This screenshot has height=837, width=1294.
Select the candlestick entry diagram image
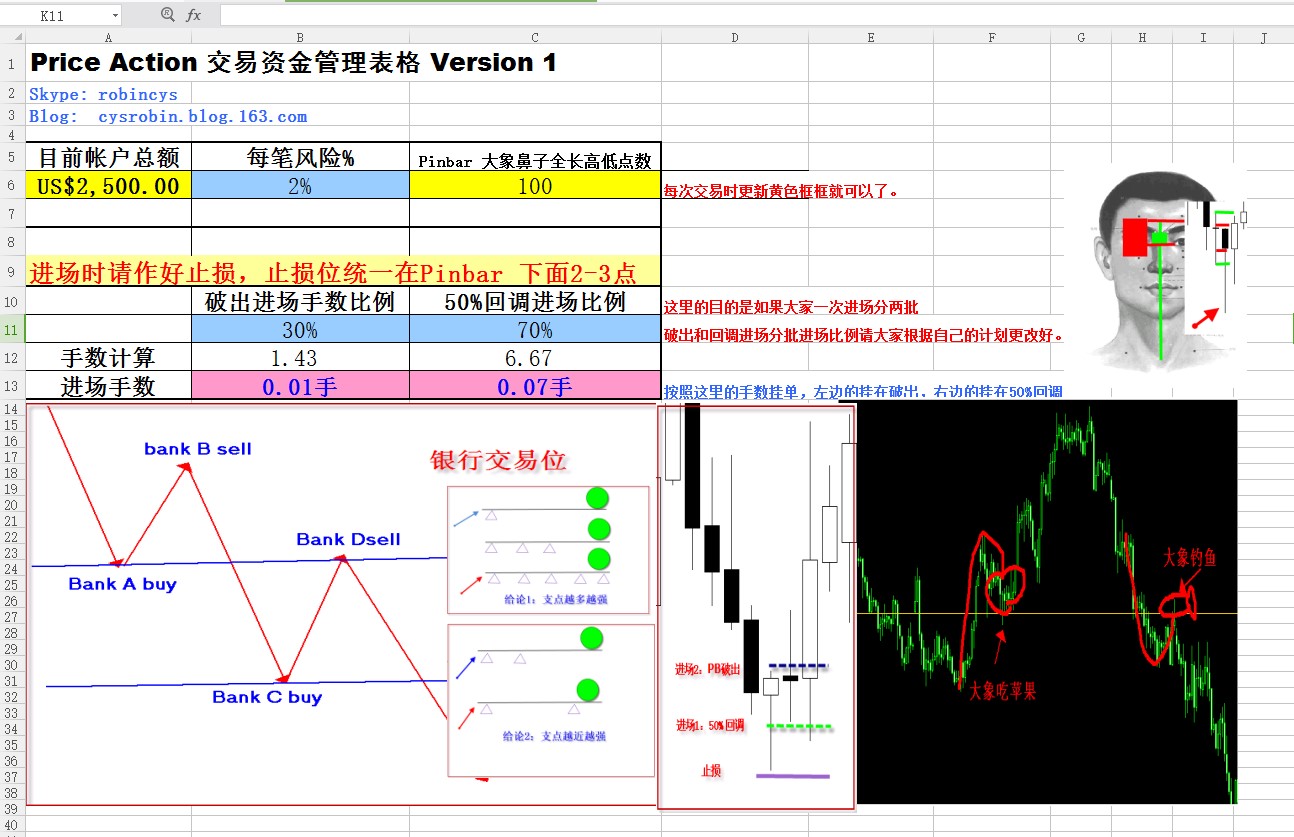(x=756, y=604)
